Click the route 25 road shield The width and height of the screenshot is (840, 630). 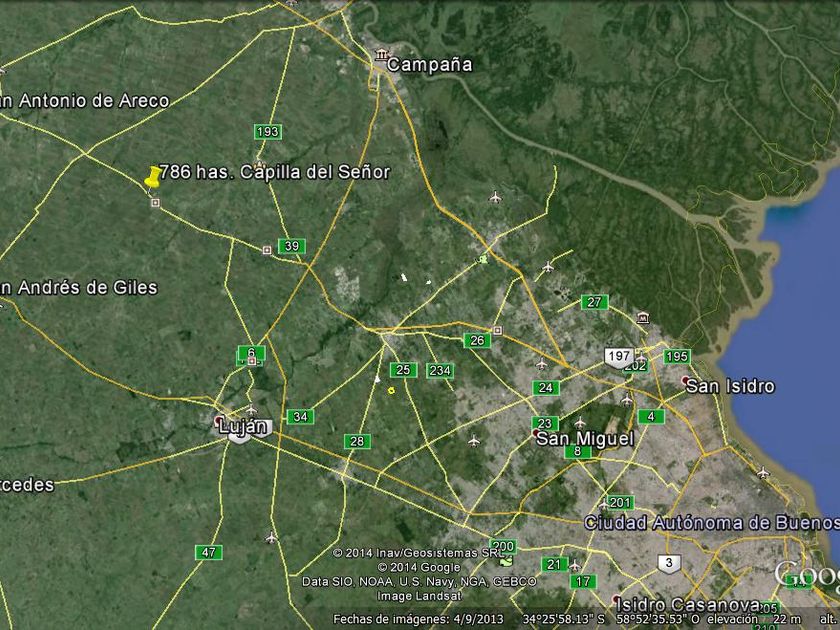403,370
